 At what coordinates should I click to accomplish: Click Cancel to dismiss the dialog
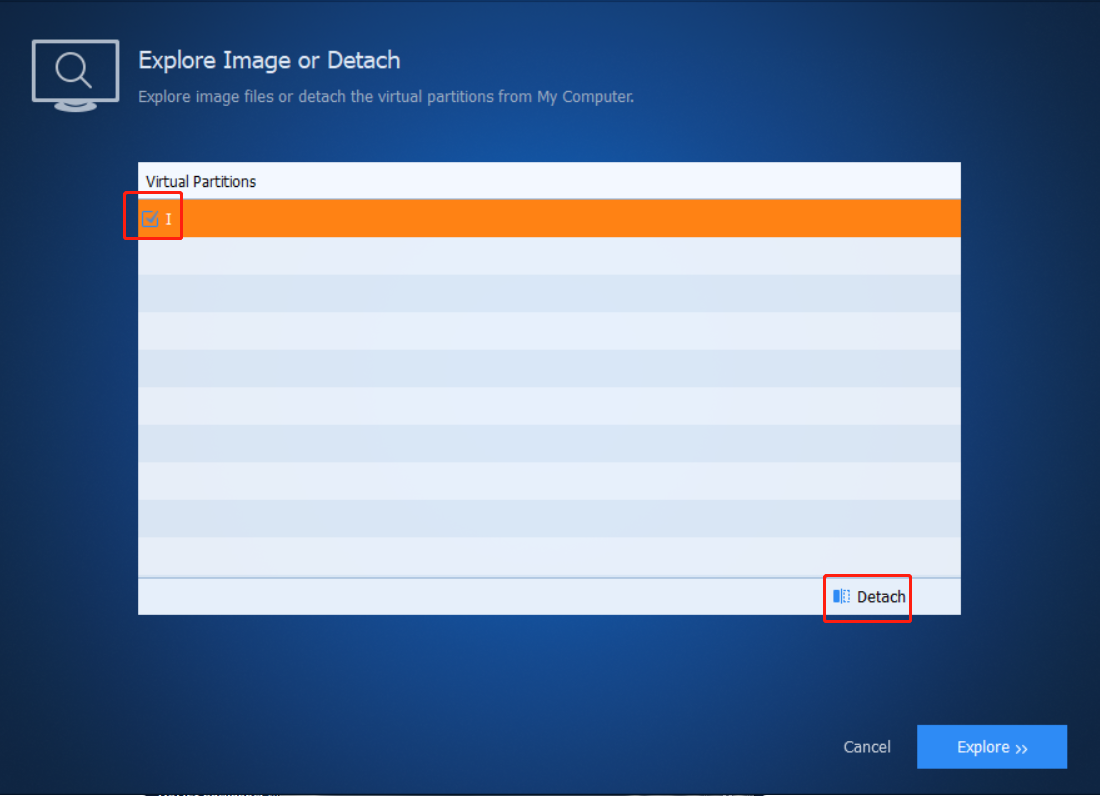(x=866, y=747)
